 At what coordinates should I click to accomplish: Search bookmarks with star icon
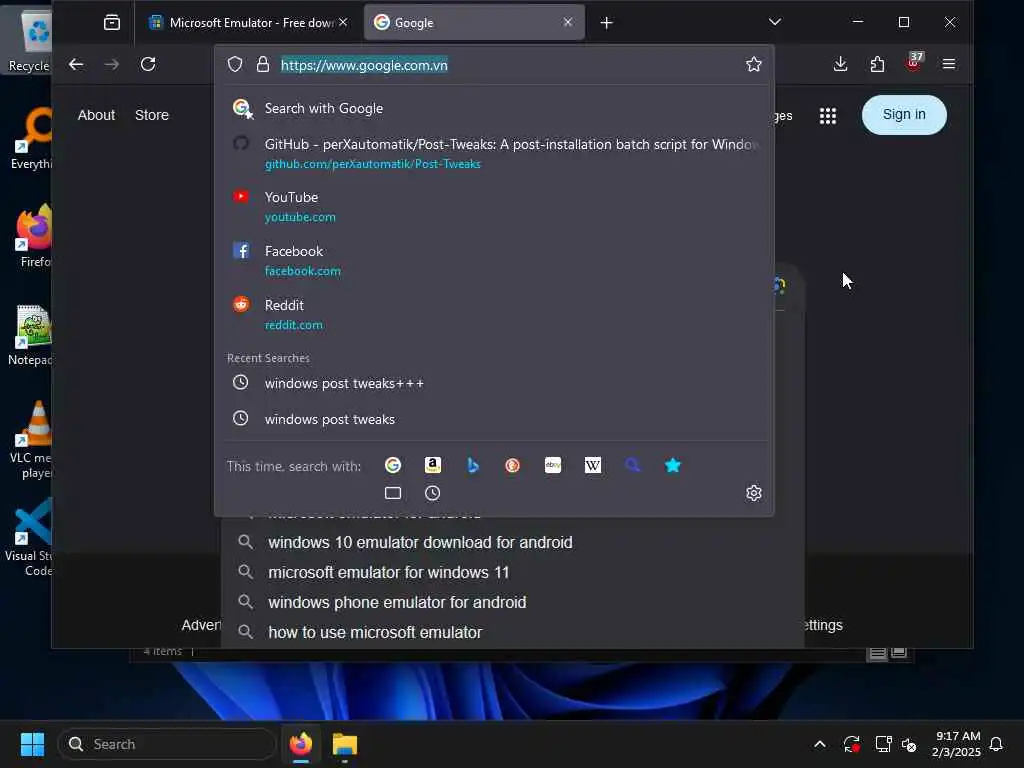pyautogui.click(x=673, y=465)
